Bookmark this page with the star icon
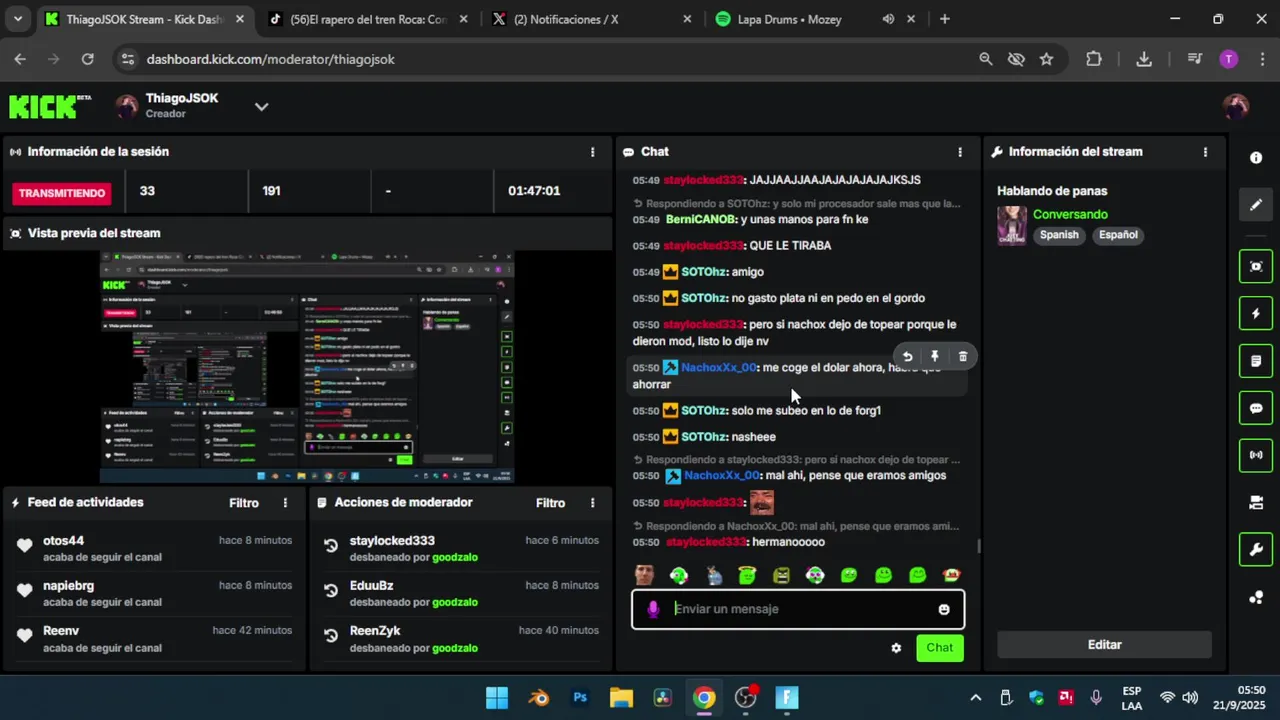 (x=1046, y=59)
